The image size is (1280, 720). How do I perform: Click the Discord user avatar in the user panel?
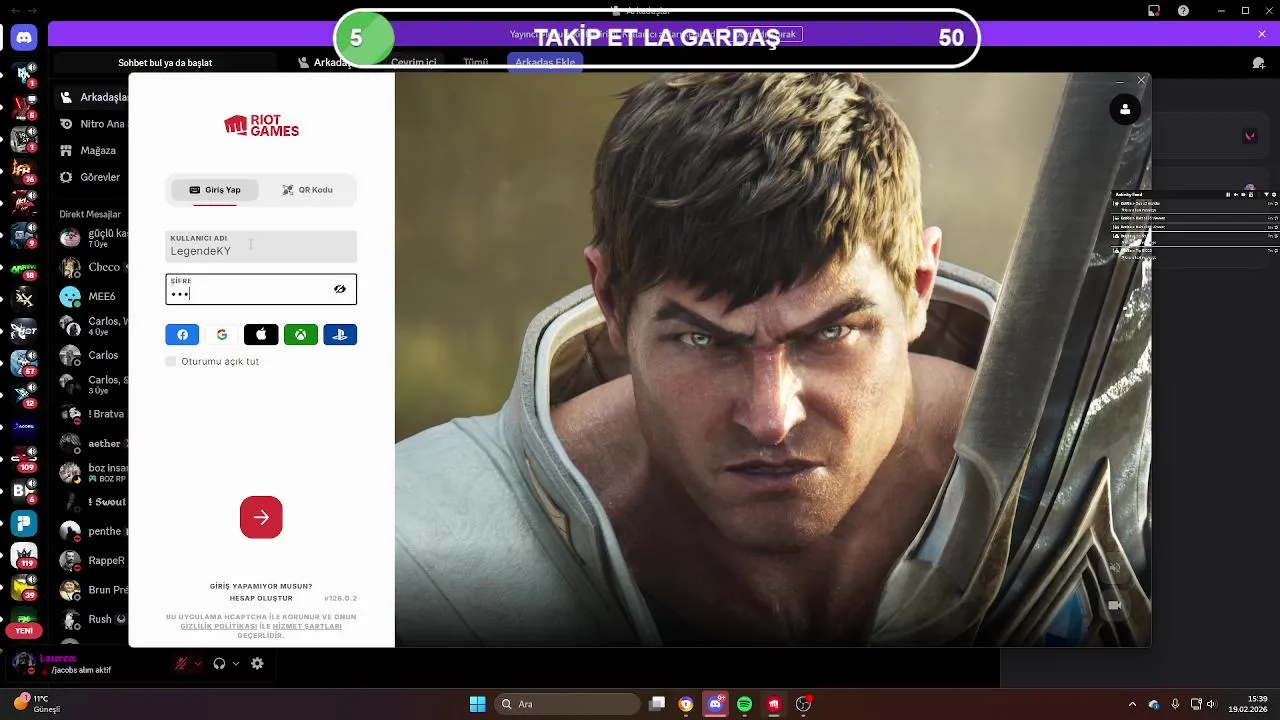pyautogui.click(x=22, y=663)
